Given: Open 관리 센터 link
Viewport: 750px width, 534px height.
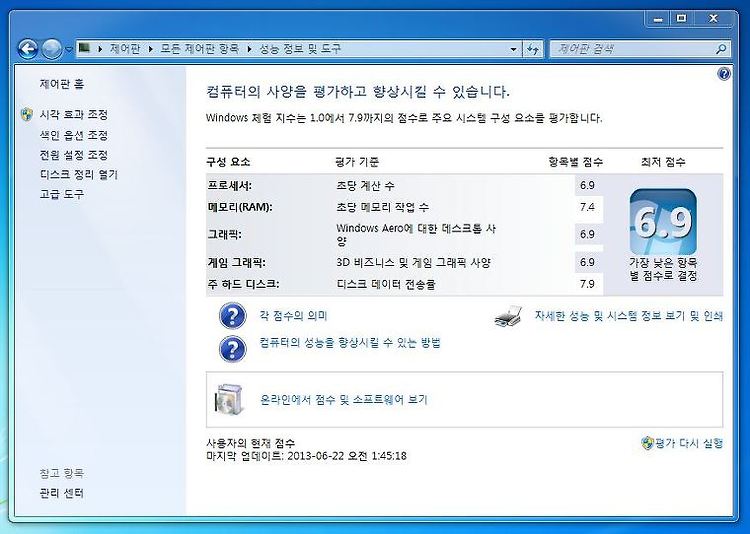Looking at the screenshot, I should [62, 493].
